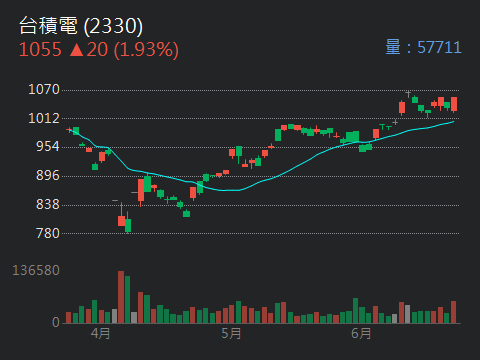
Task: Click the 5月 date axis marker
Action: (x=231, y=333)
